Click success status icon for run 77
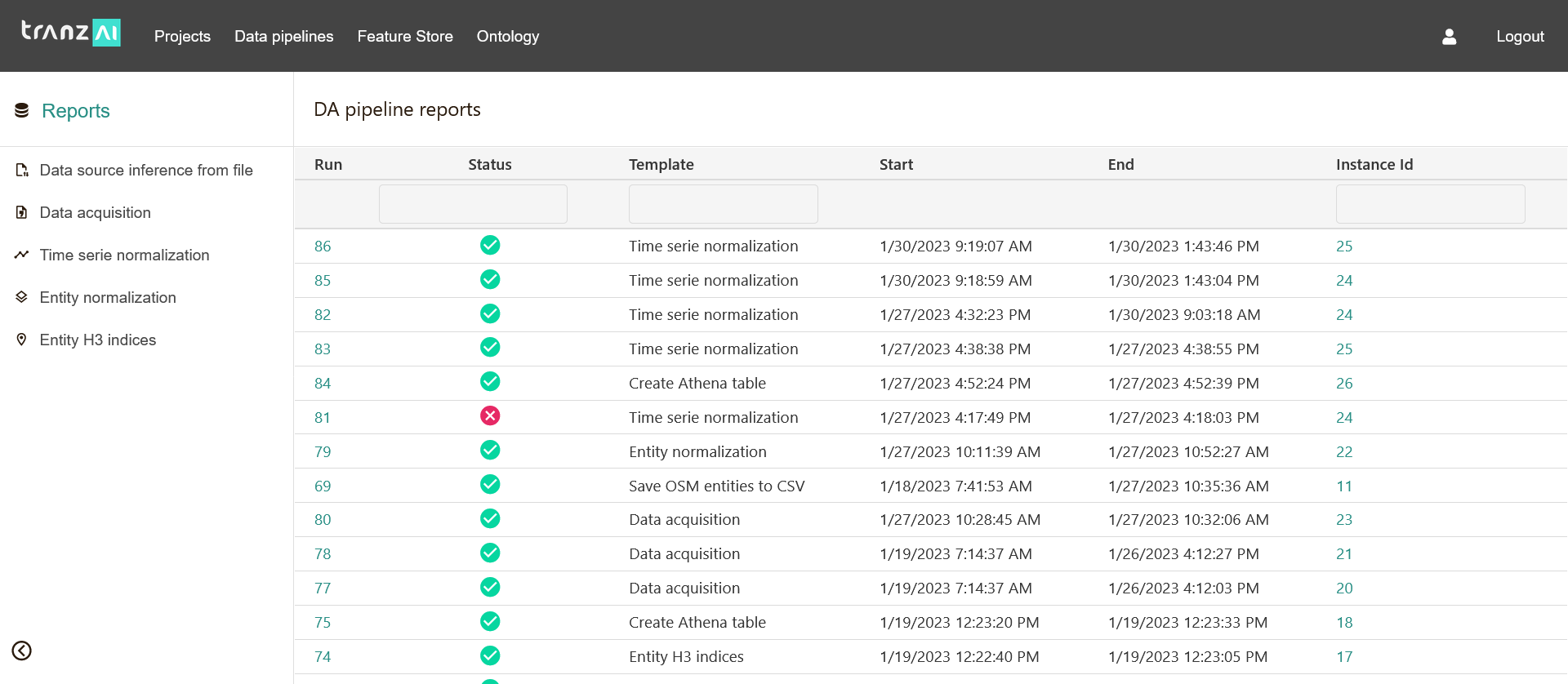The width and height of the screenshot is (1568, 684). tap(490, 588)
